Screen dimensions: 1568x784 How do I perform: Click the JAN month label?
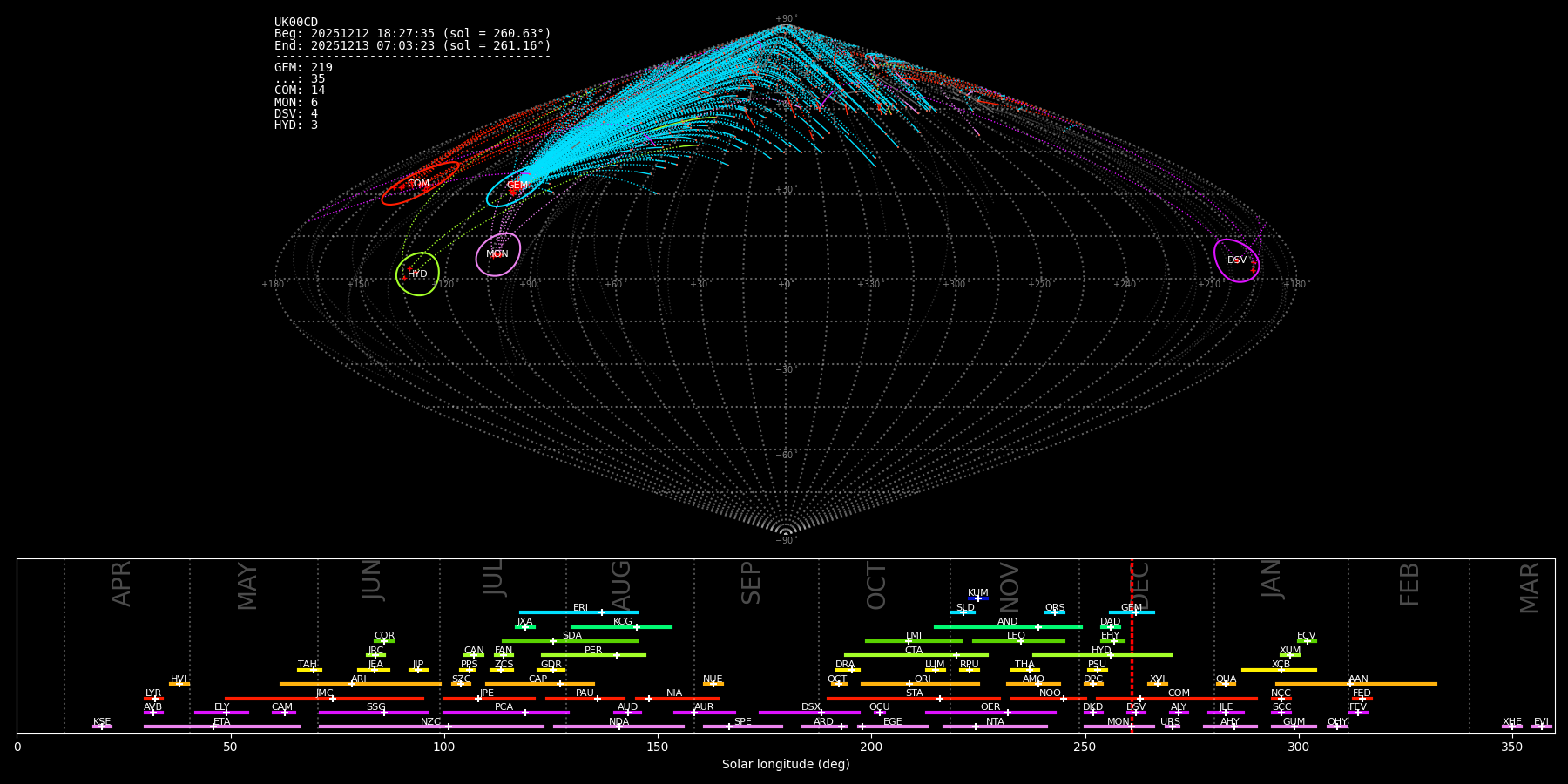[x=1273, y=578]
